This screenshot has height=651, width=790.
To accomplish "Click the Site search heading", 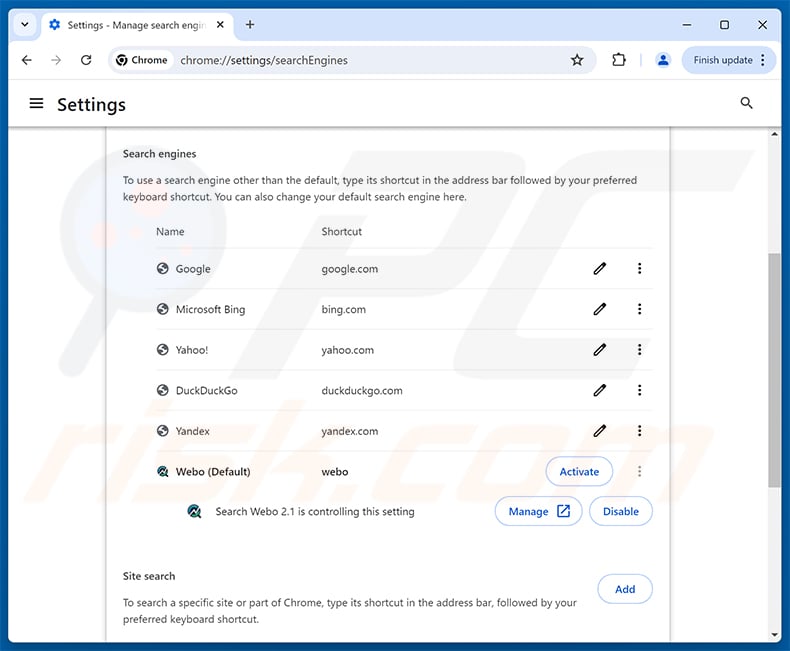I will [x=149, y=576].
